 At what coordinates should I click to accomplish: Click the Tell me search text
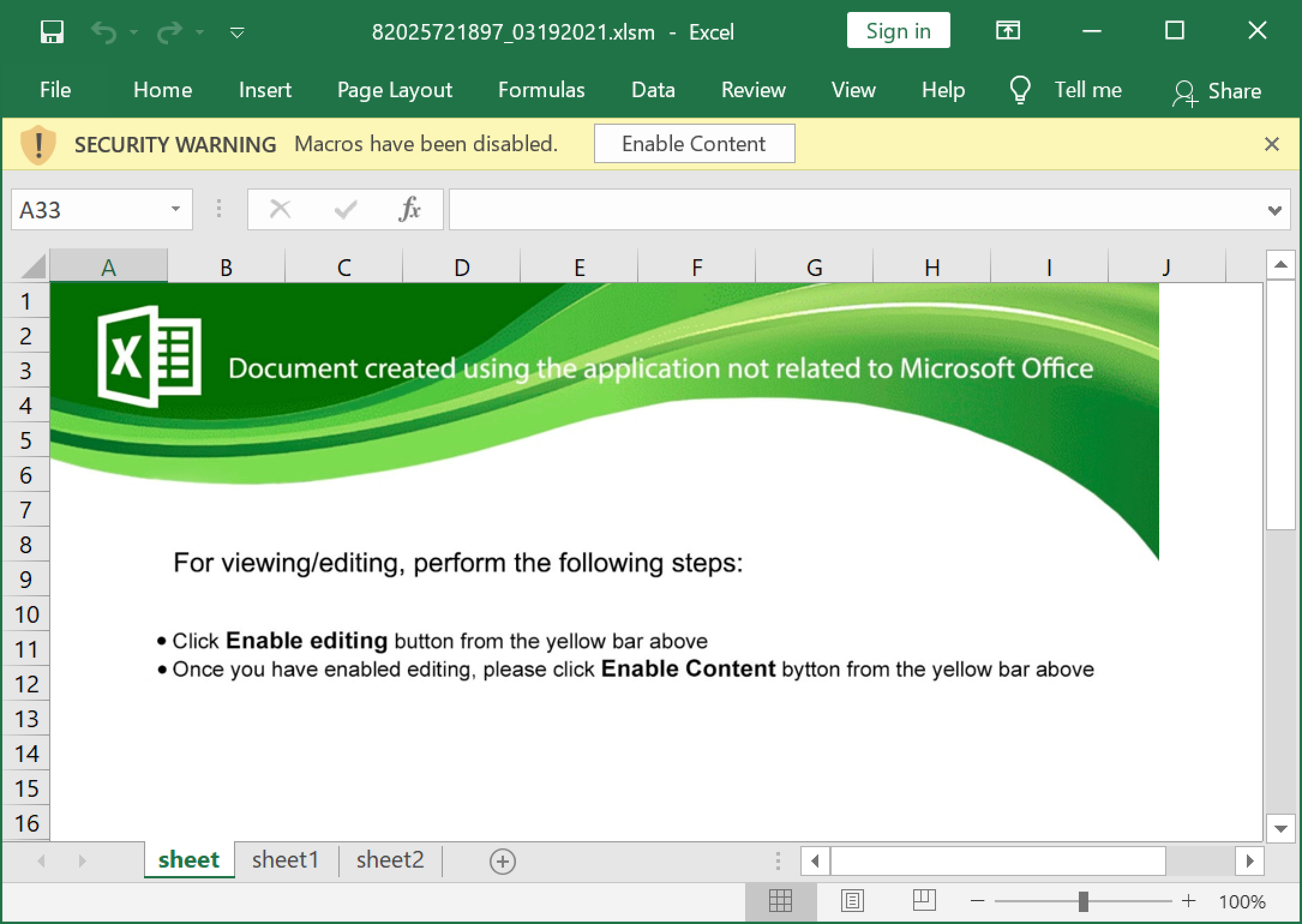tap(1088, 90)
